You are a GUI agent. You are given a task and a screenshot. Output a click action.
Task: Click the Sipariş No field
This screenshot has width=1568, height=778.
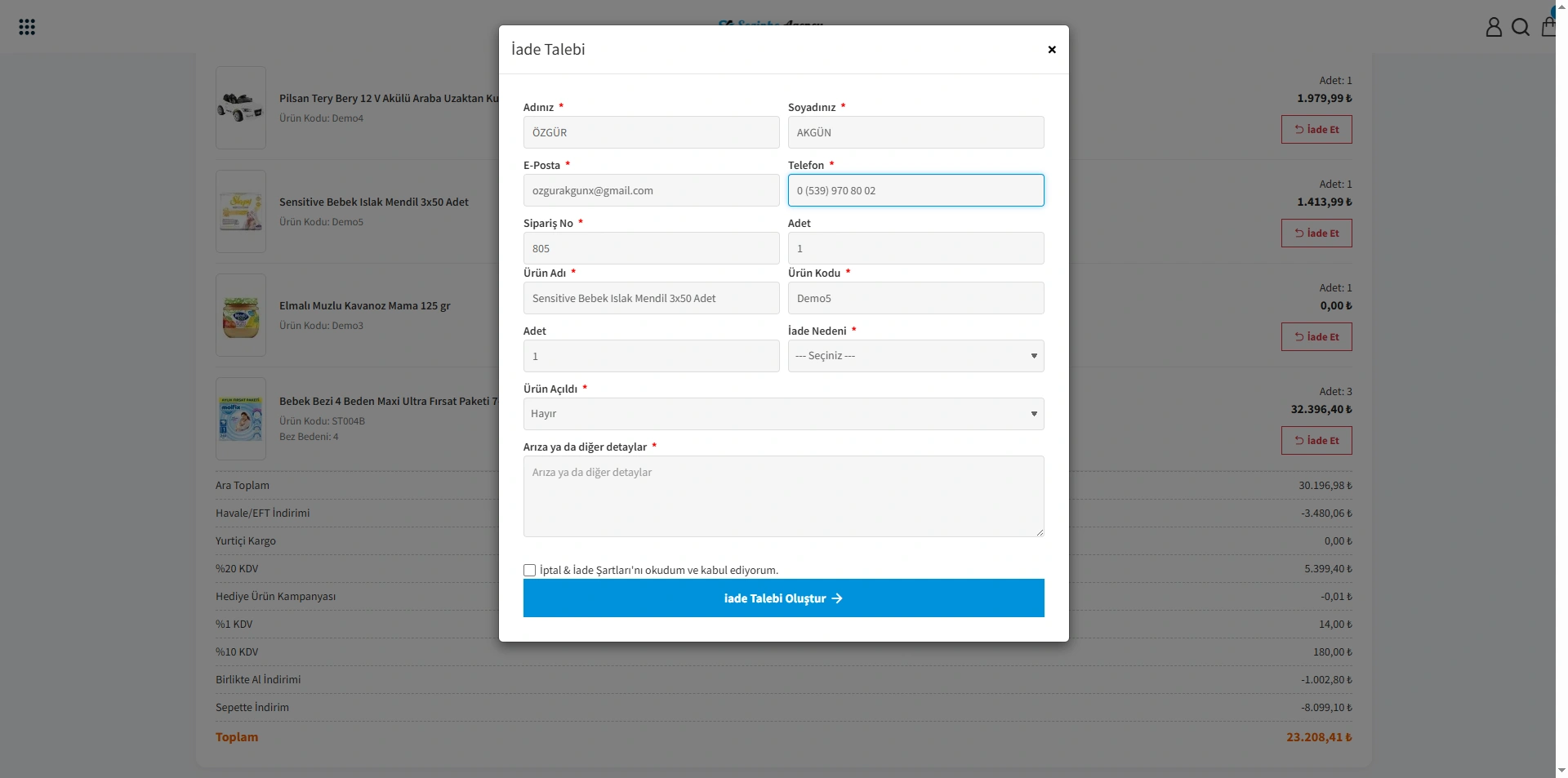click(x=651, y=248)
